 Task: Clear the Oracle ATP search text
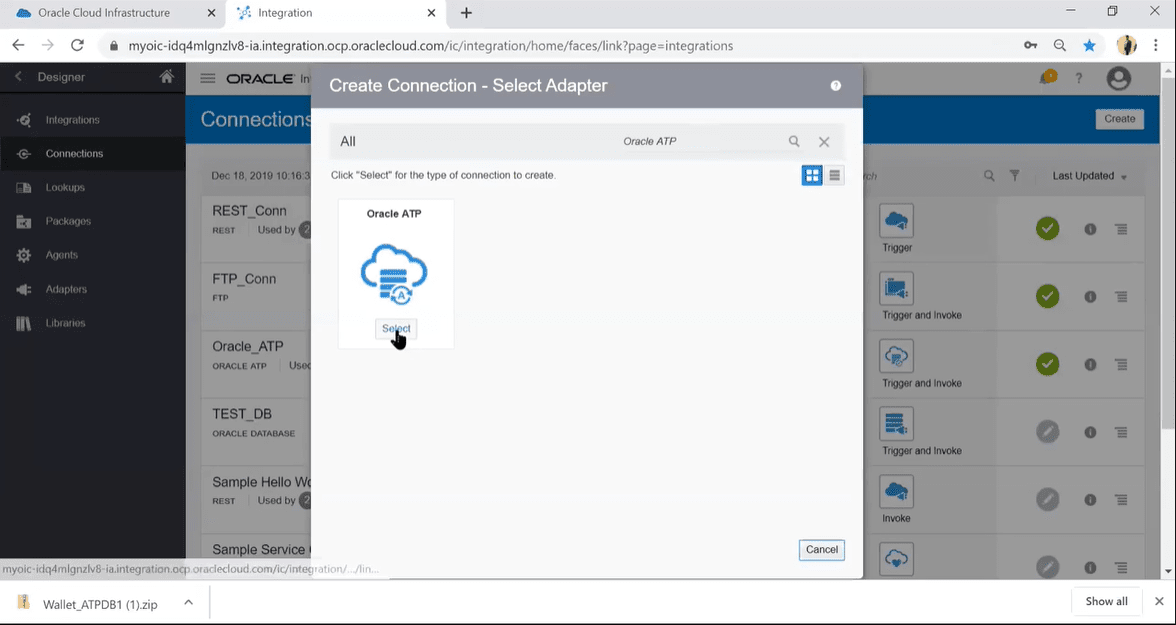pyautogui.click(x=824, y=142)
